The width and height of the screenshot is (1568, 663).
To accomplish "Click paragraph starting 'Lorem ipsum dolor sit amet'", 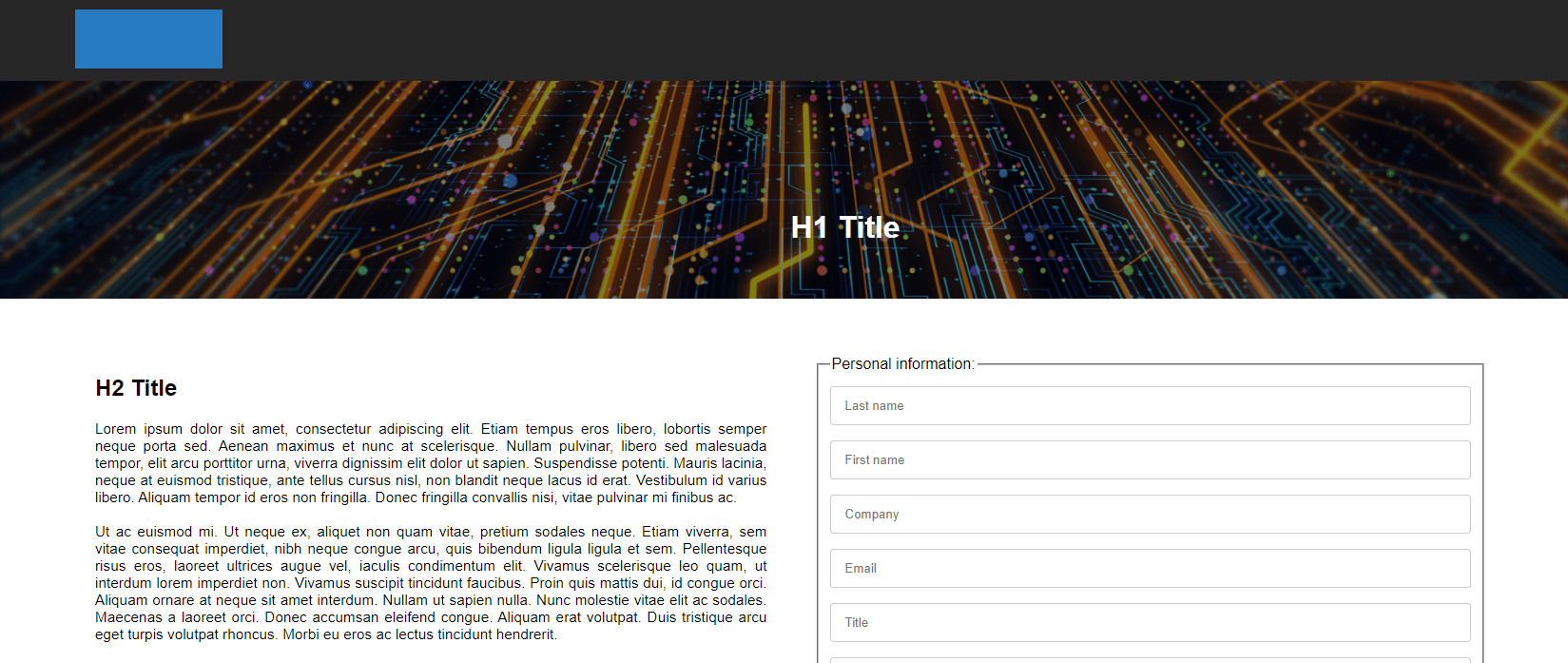I will pyautogui.click(x=431, y=463).
